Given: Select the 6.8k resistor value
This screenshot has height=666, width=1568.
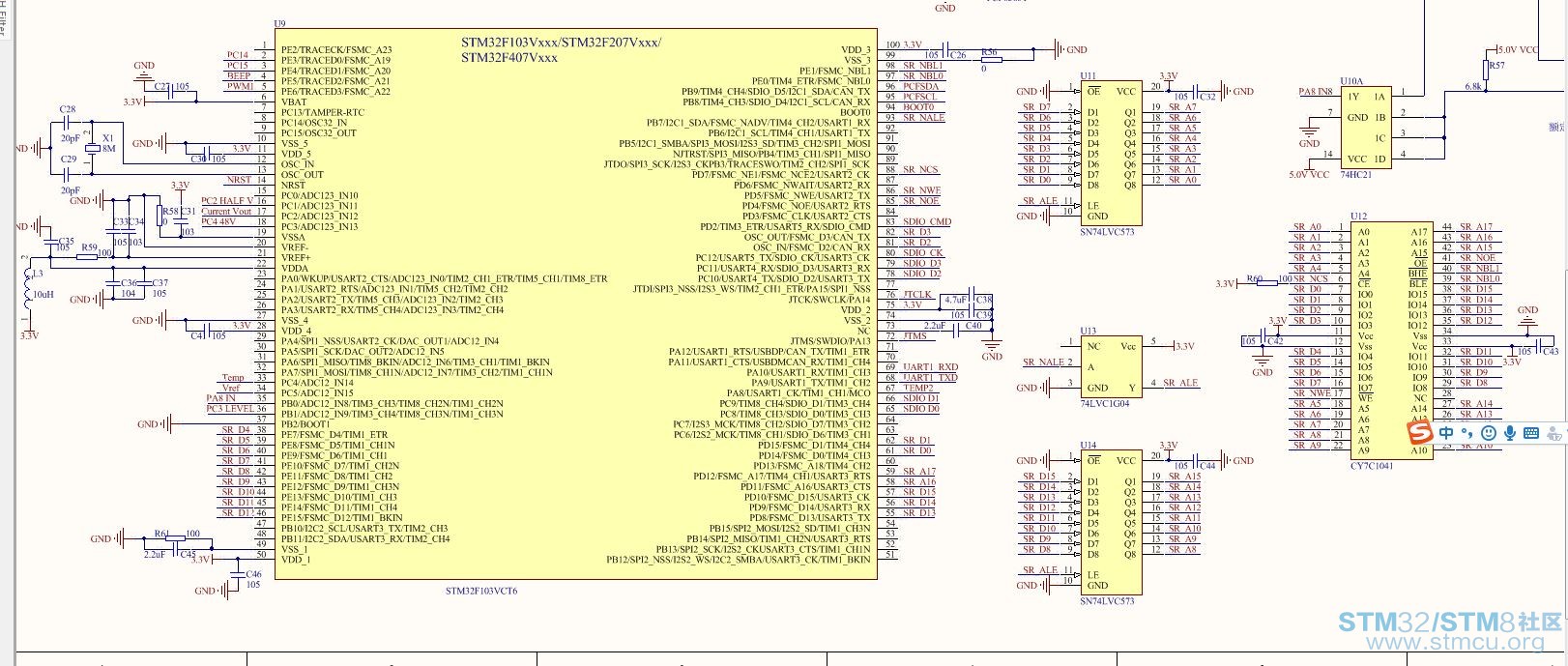Looking at the screenshot, I should click(x=1473, y=86).
